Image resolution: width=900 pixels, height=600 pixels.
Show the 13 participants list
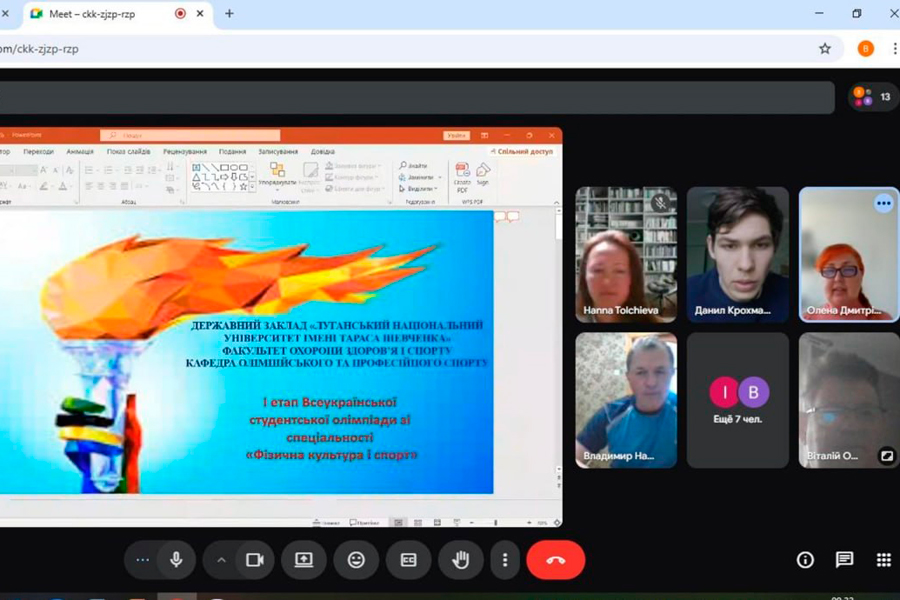[x=874, y=96]
